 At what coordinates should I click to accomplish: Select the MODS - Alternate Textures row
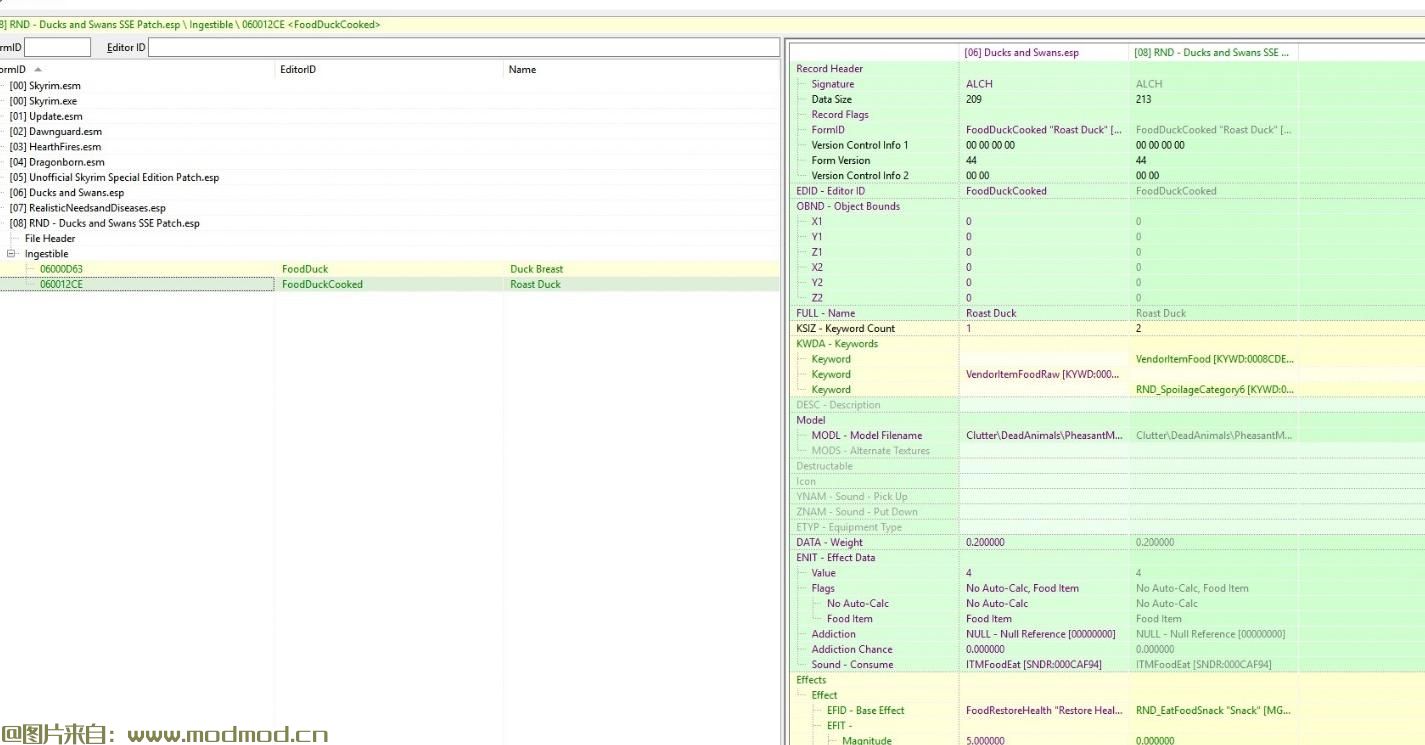pos(870,451)
